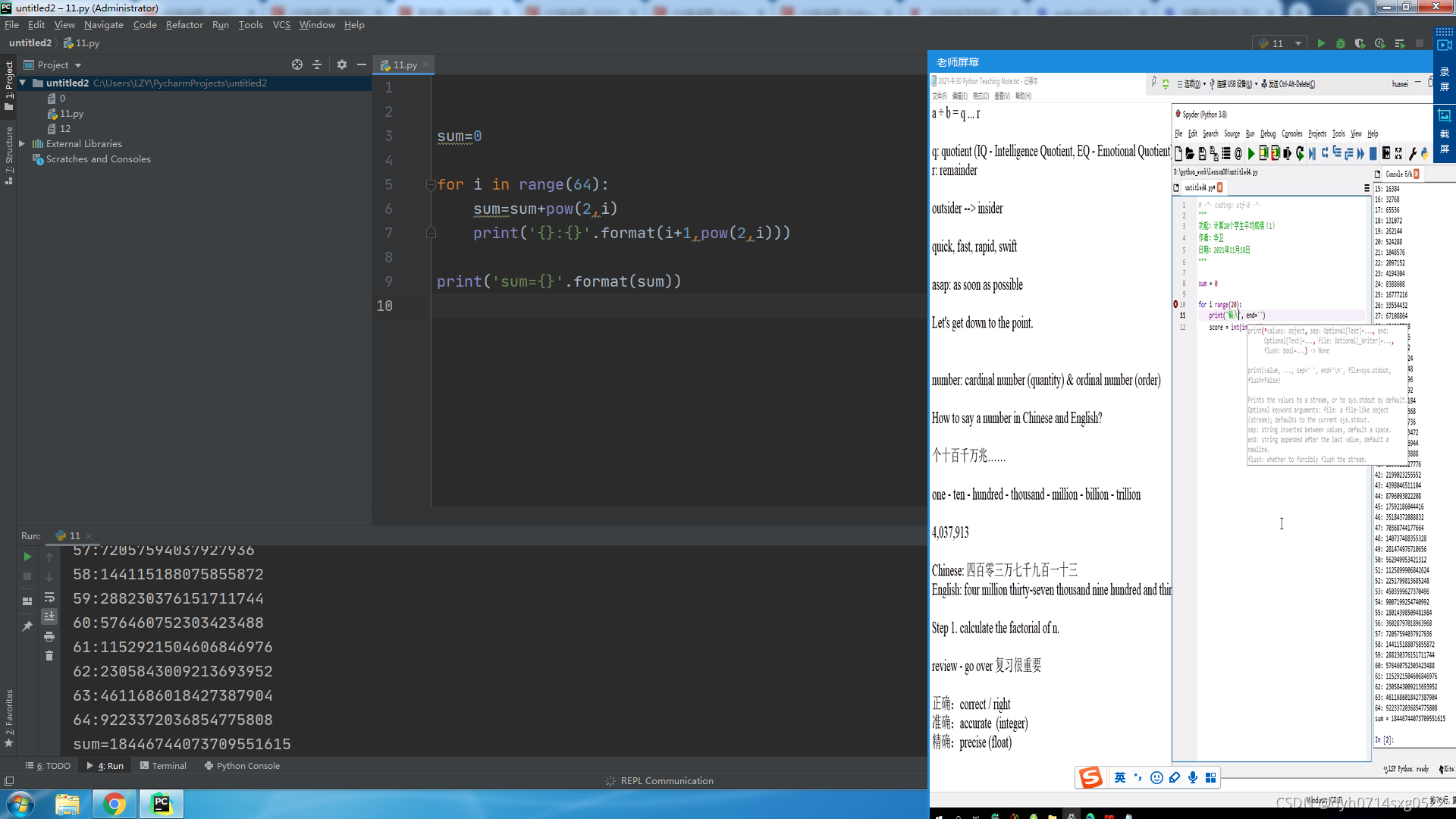Run configuration '11' with green play button

click(1321, 43)
